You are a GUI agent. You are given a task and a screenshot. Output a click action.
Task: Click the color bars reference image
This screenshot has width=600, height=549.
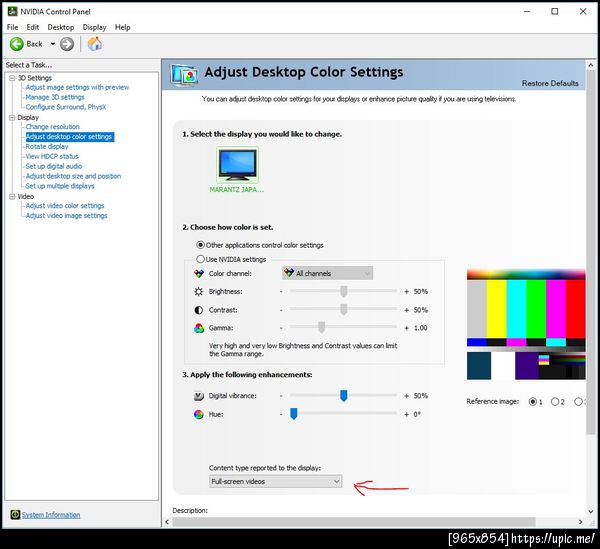526,324
